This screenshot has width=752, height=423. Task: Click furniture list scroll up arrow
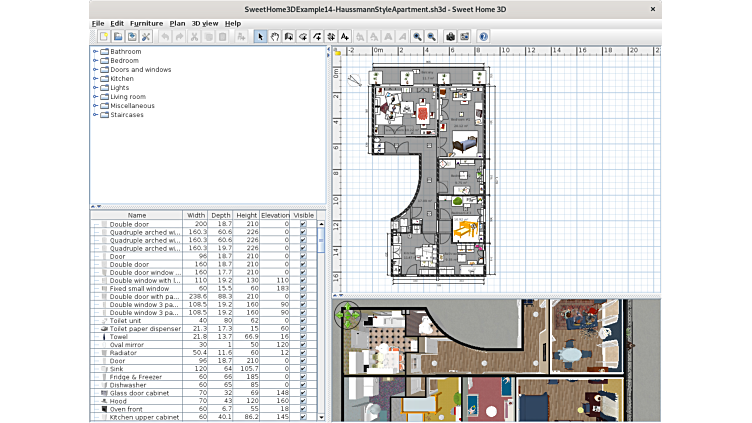(321, 224)
